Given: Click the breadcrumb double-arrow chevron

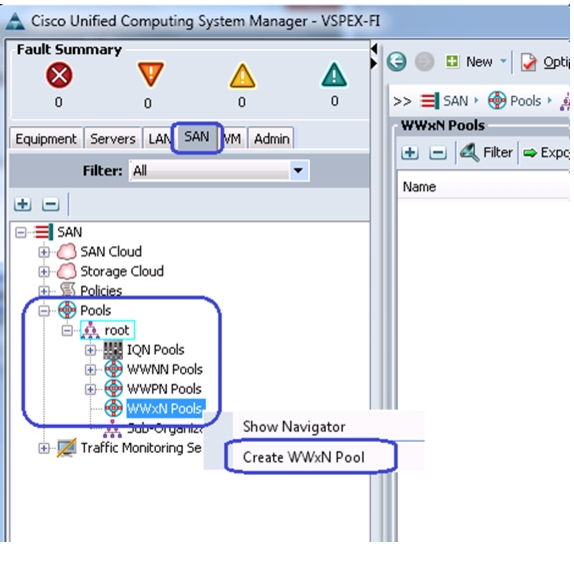Looking at the screenshot, I should [x=402, y=101].
